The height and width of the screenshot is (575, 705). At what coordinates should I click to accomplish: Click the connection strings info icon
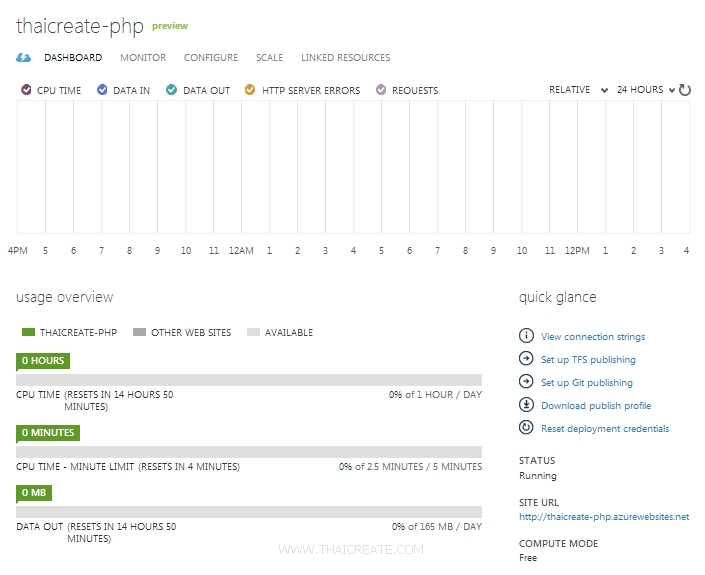tap(526, 336)
